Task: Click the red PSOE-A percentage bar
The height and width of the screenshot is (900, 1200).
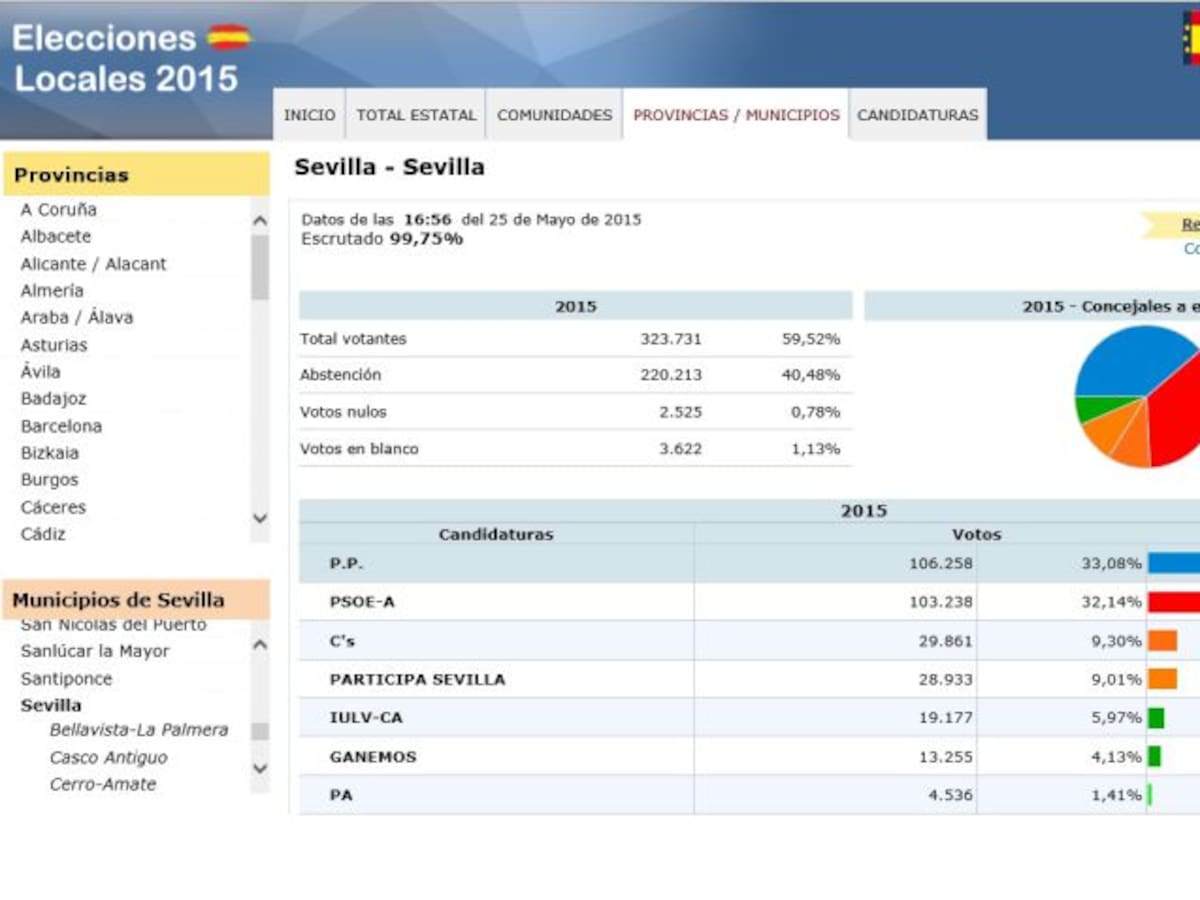Action: pyautogui.click(x=1173, y=602)
